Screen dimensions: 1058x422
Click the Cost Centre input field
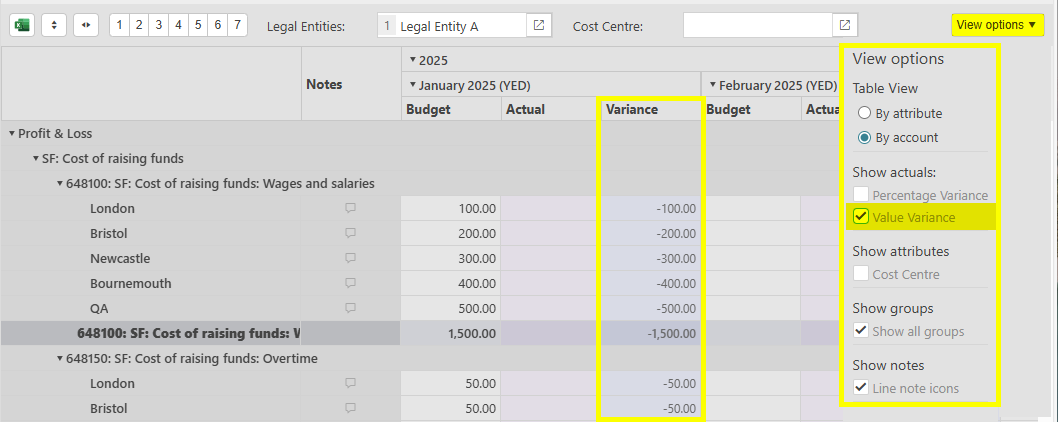coord(757,25)
